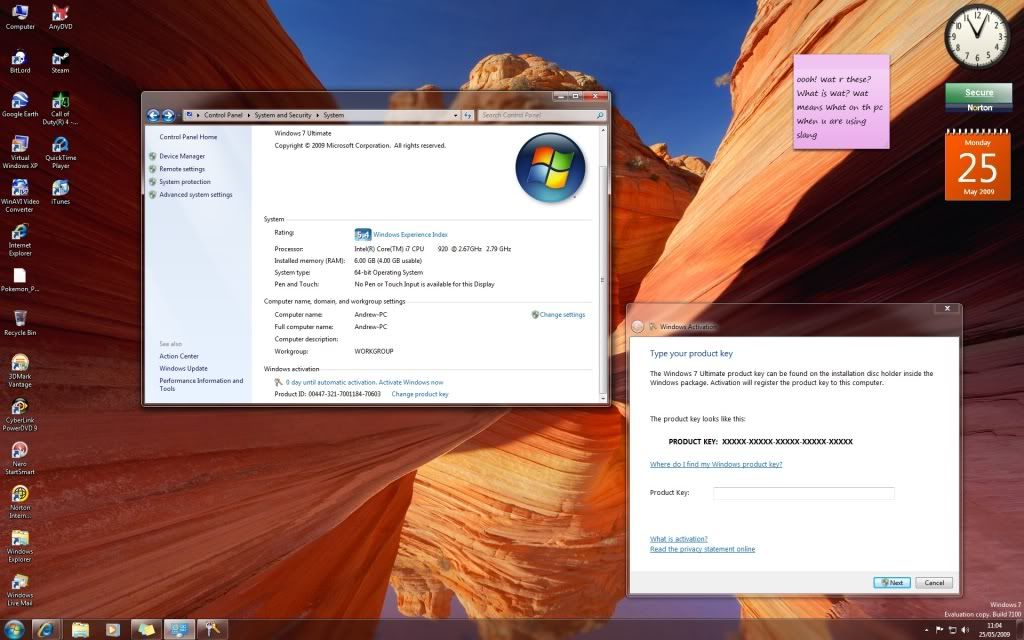Open the folder icon on taskbar
The width and height of the screenshot is (1024, 640).
click(80, 629)
